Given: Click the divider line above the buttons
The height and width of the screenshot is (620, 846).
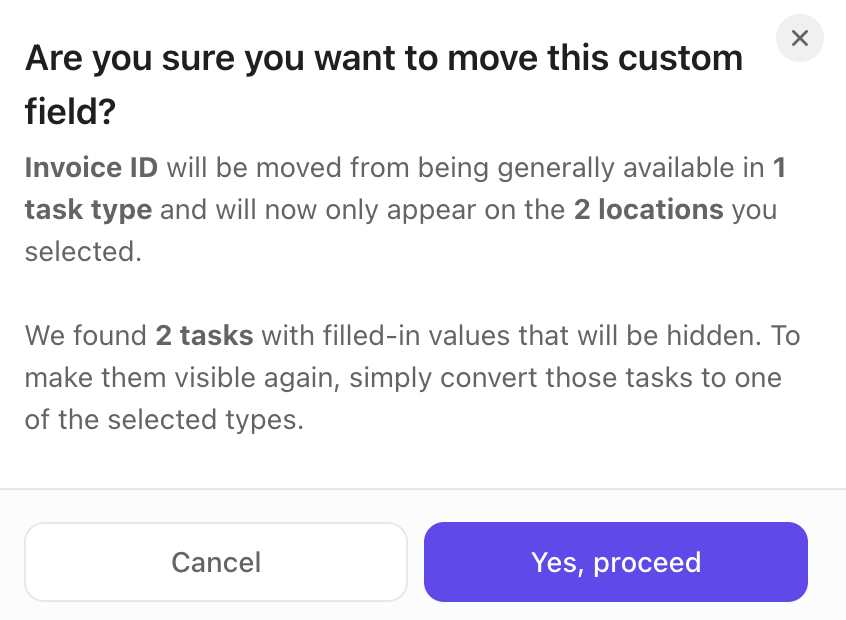Looking at the screenshot, I should (423, 491).
